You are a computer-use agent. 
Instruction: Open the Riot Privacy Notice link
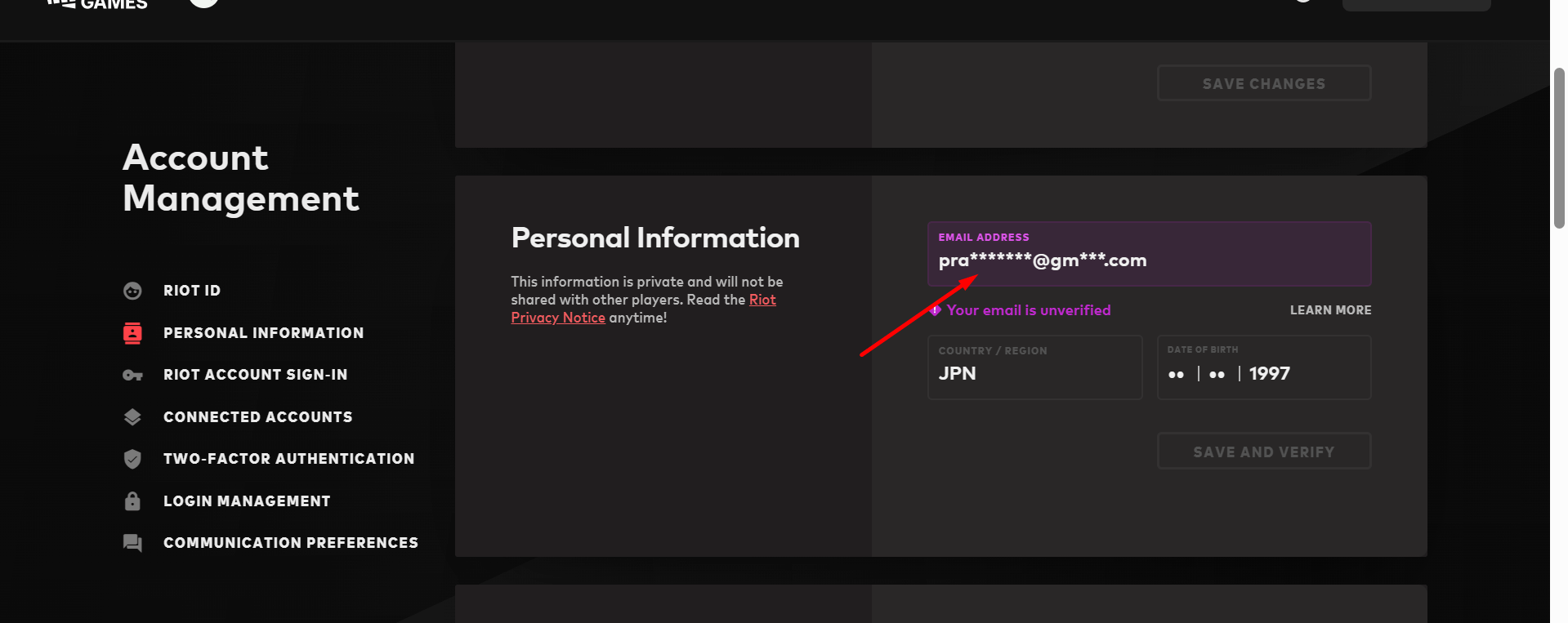(560, 318)
